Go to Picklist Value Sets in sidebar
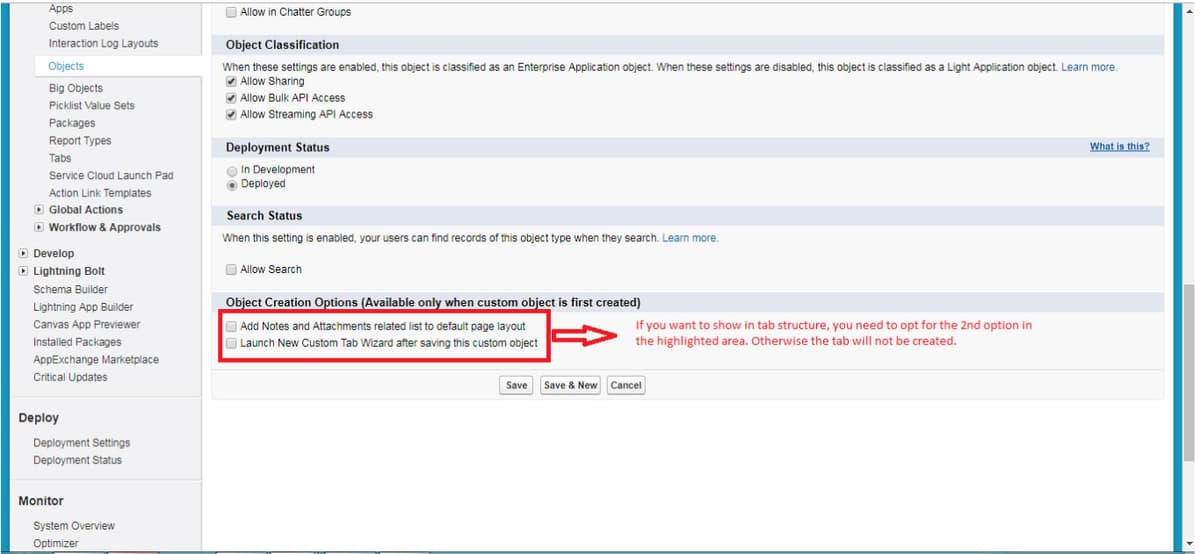Image resolution: width=1200 pixels, height=554 pixels. (x=91, y=106)
